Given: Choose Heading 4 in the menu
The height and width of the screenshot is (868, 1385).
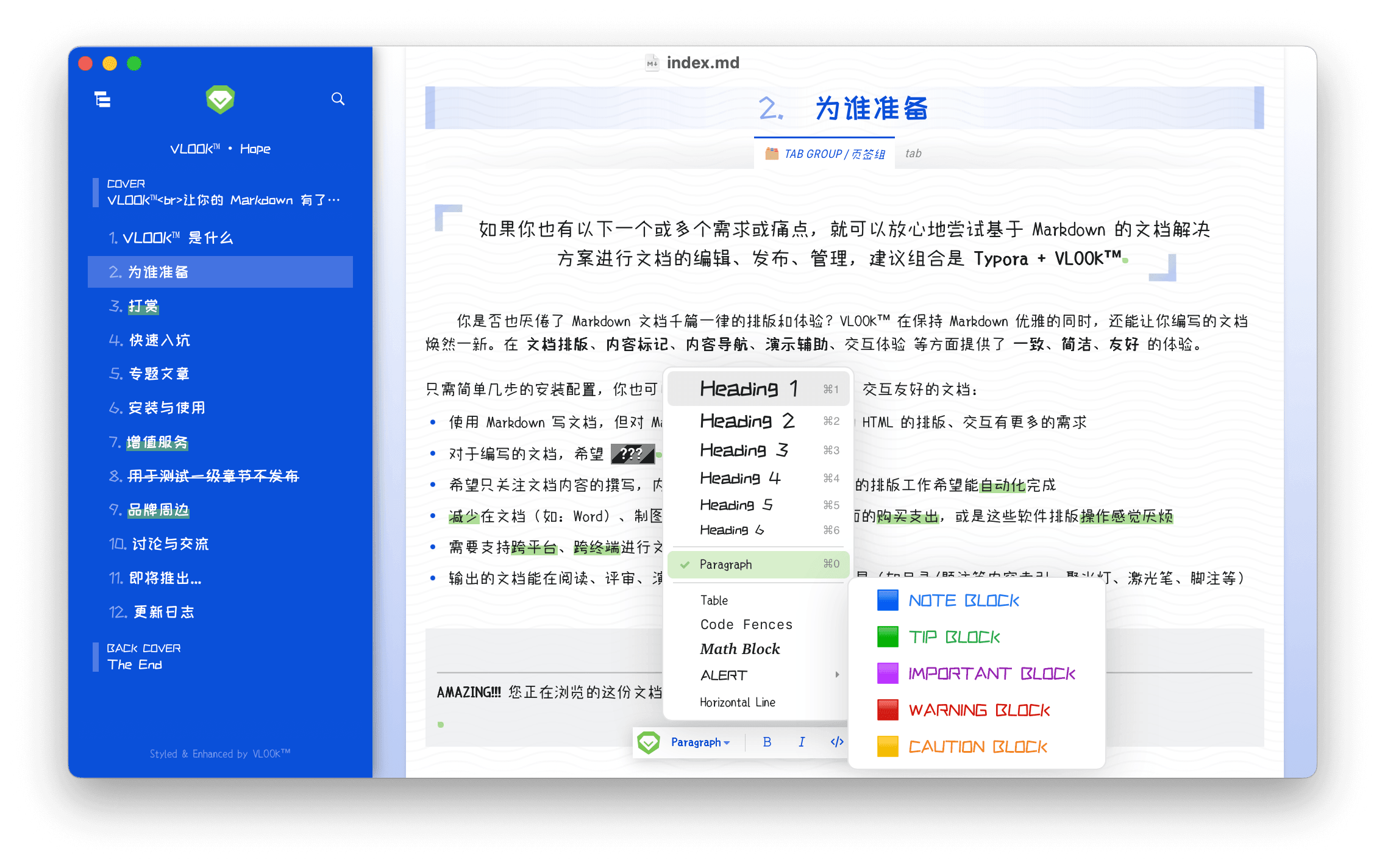Looking at the screenshot, I should tap(758, 478).
